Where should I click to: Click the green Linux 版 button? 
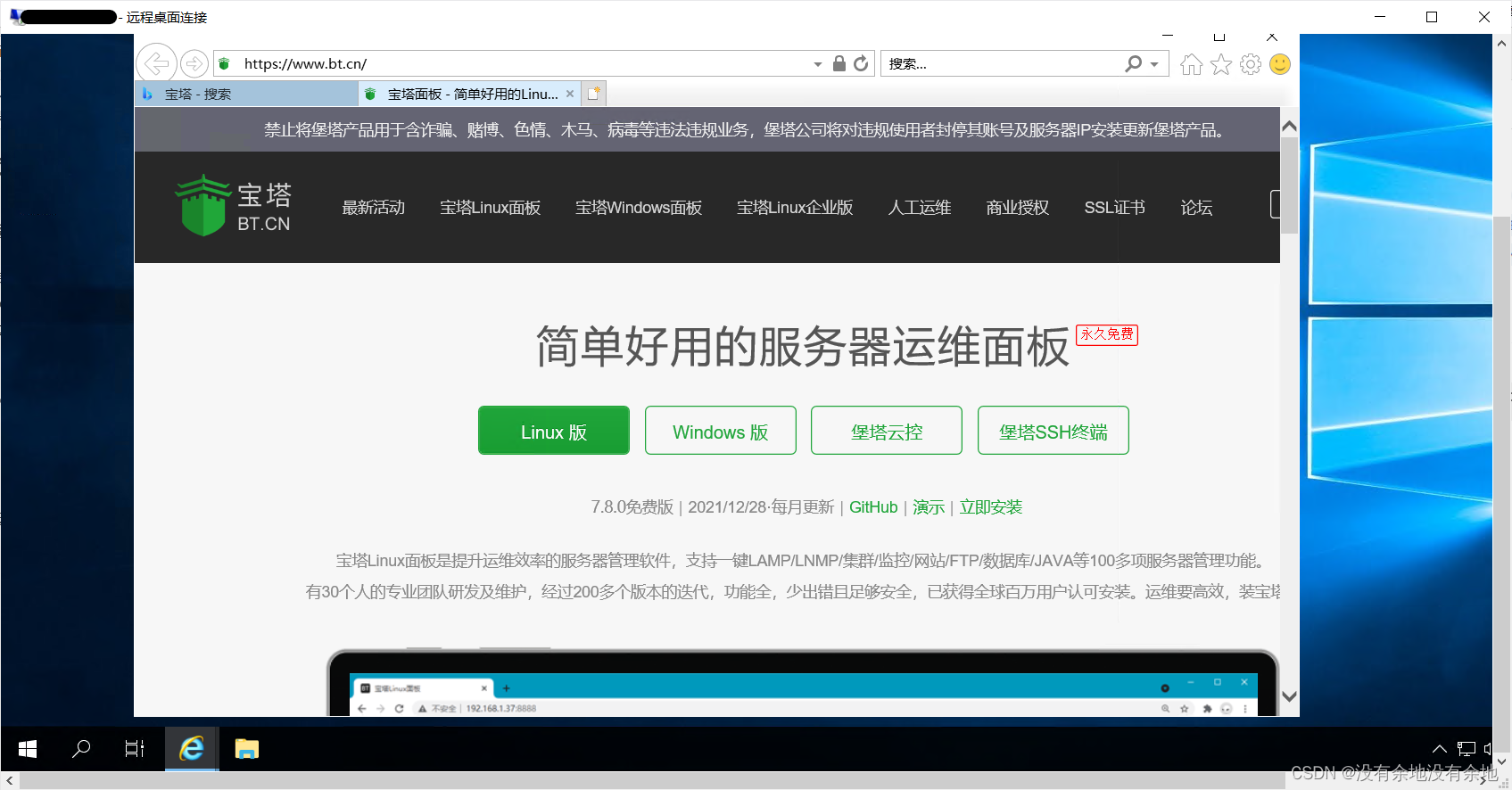pos(554,431)
